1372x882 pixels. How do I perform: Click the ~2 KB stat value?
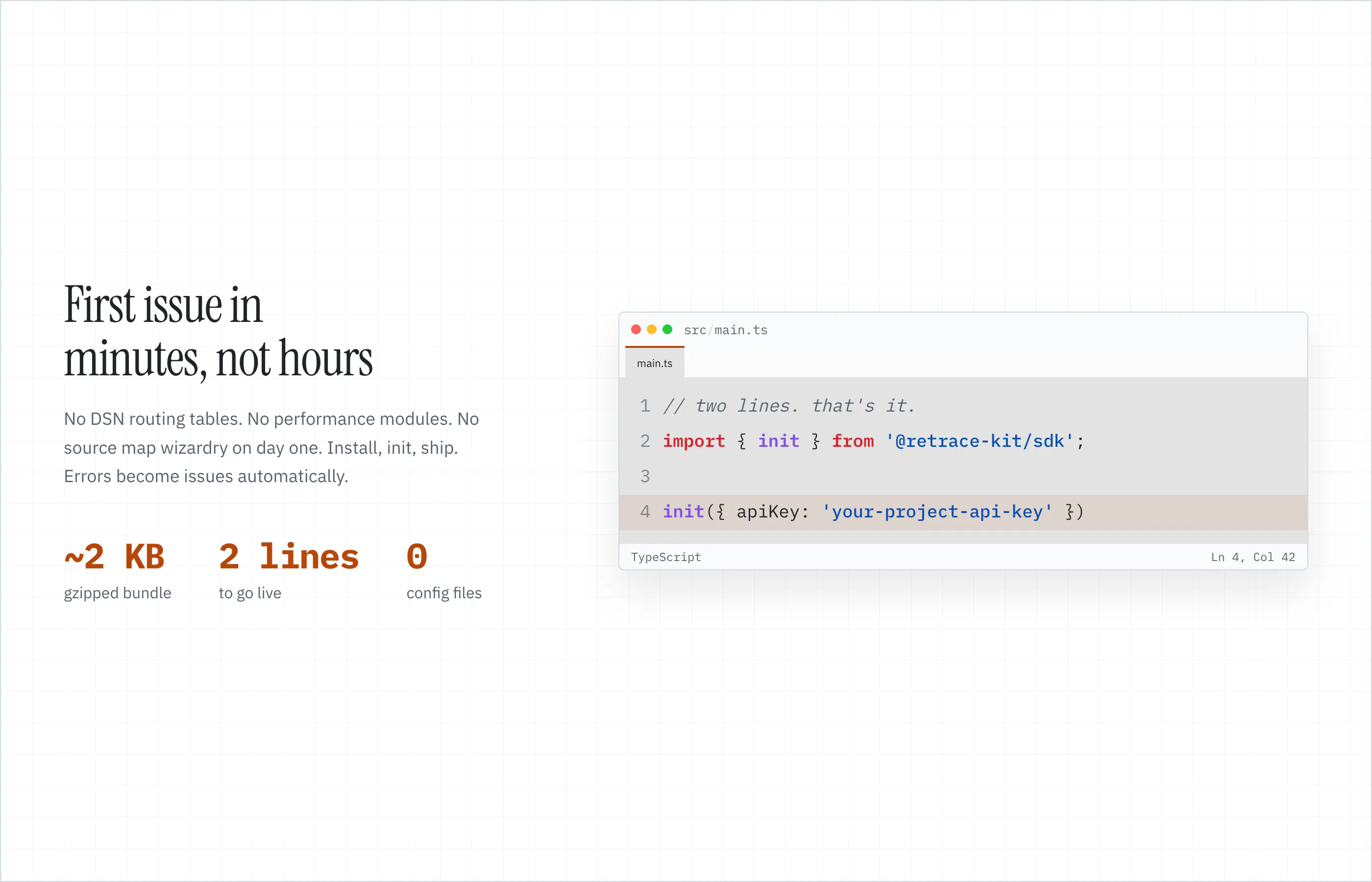(115, 557)
